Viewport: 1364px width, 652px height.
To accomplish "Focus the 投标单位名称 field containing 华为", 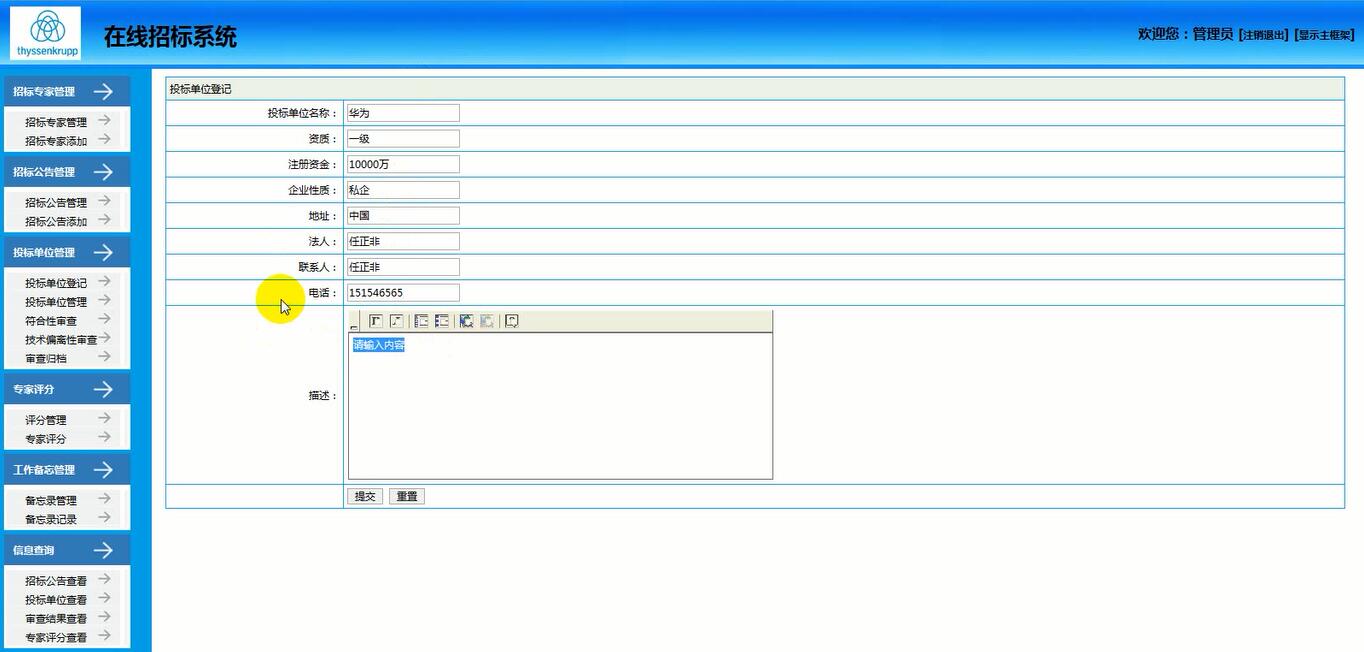I will pos(403,113).
